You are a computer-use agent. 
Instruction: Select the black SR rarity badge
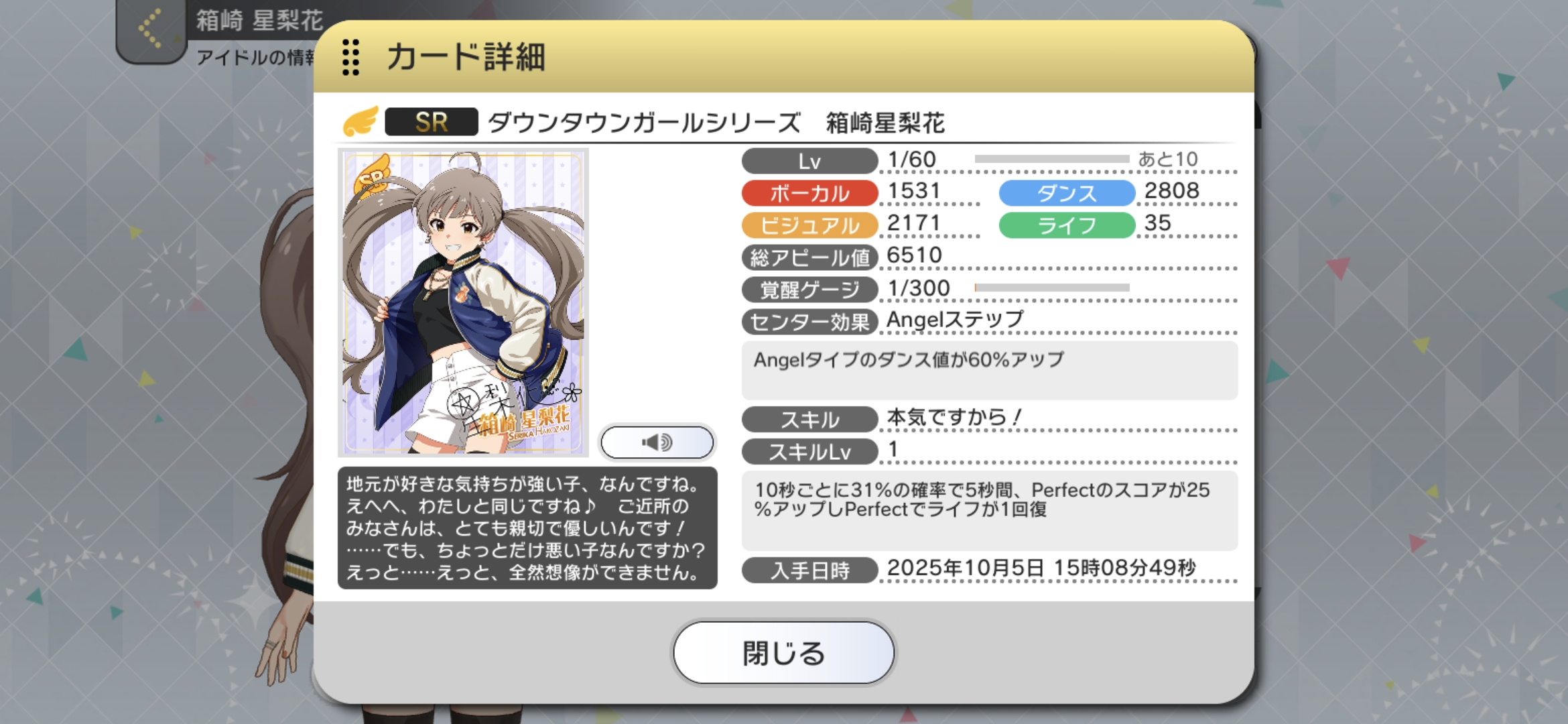pos(431,122)
